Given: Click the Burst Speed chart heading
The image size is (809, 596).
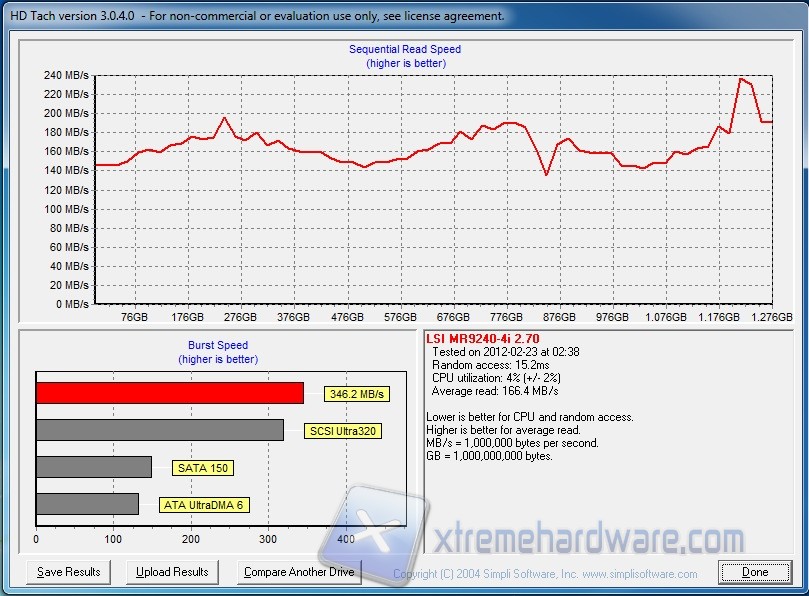Looking at the screenshot, I should [x=218, y=346].
